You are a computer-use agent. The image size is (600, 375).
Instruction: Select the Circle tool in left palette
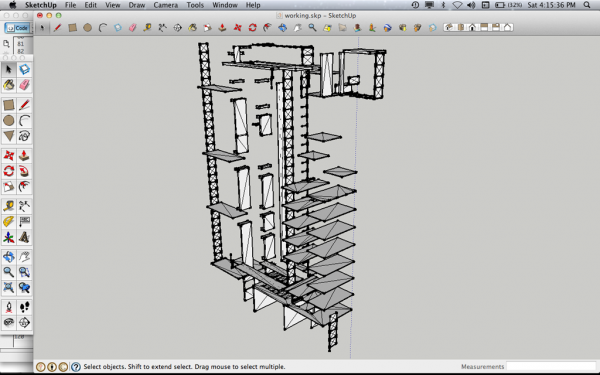[9, 121]
